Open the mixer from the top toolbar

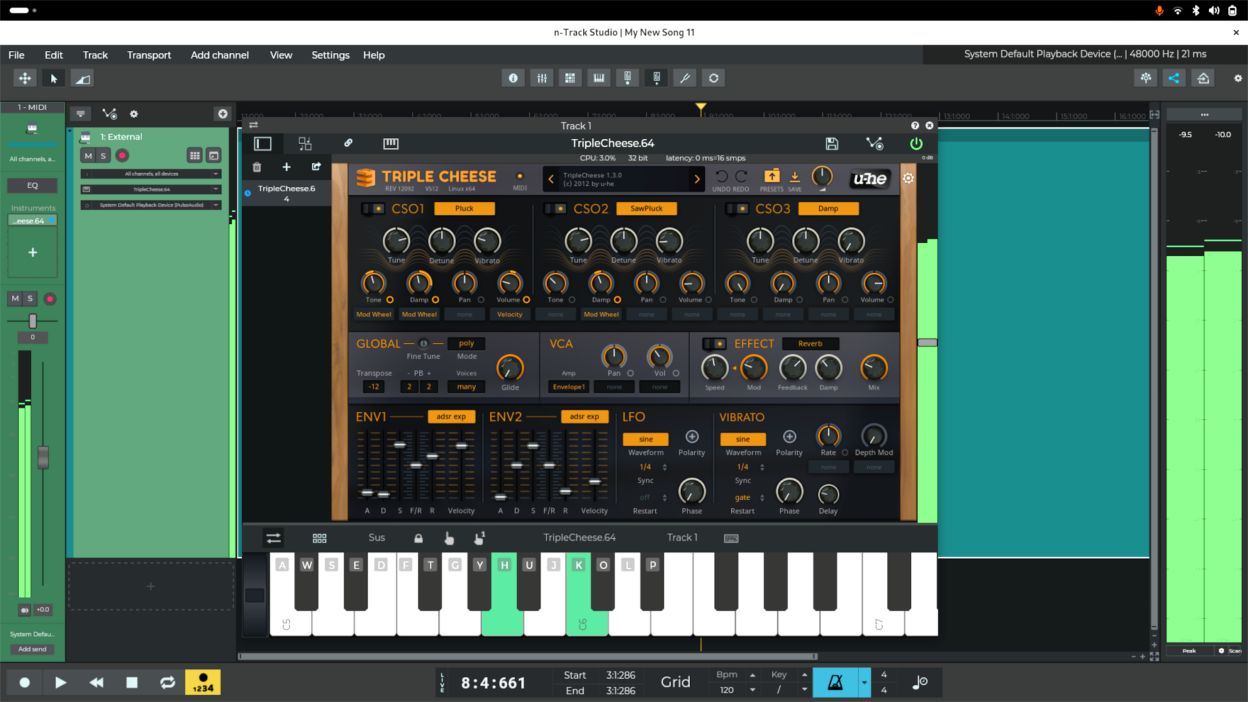pos(542,78)
